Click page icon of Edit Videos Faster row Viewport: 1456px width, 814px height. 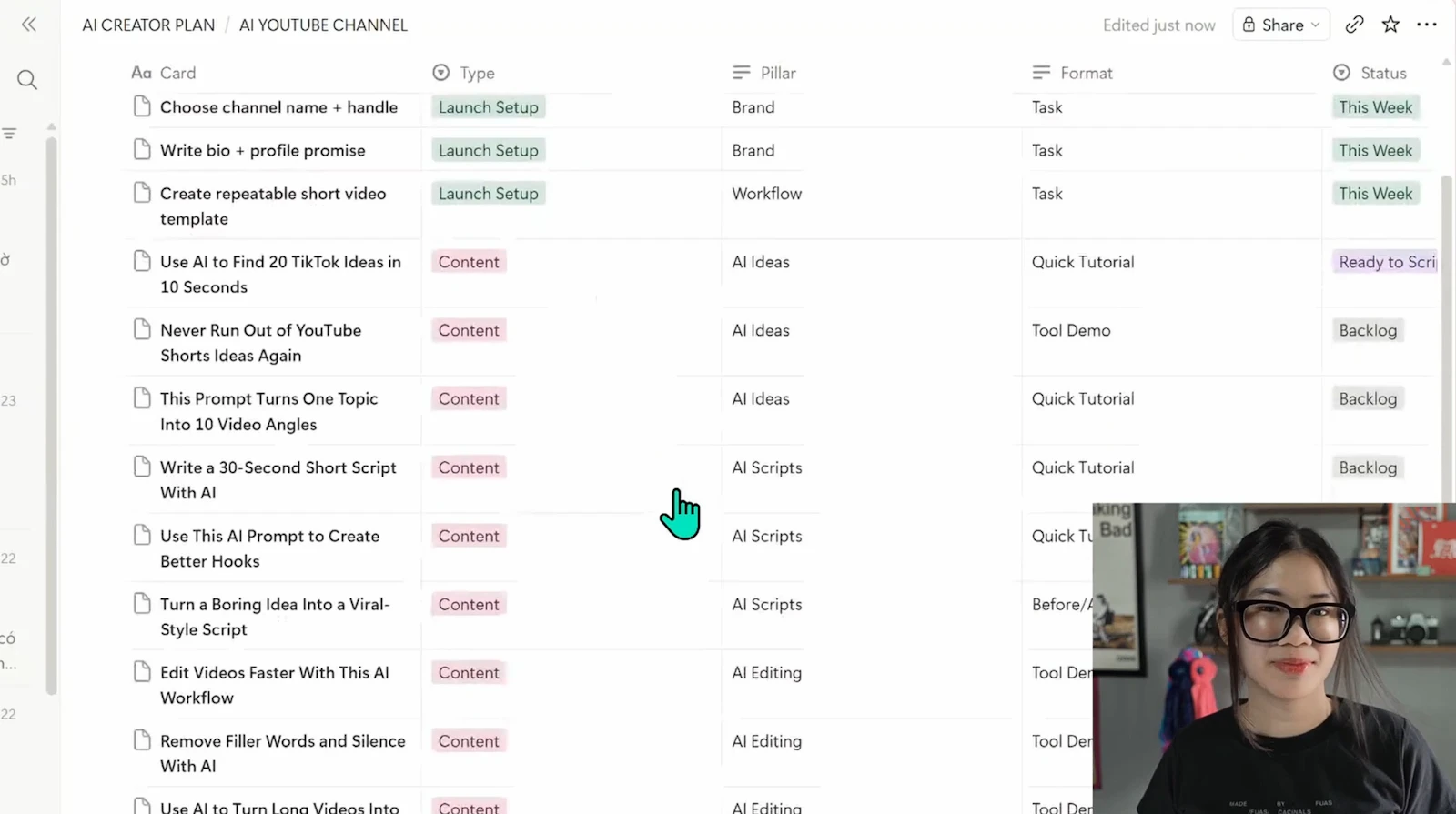pyautogui.click(x=142, y=672)
